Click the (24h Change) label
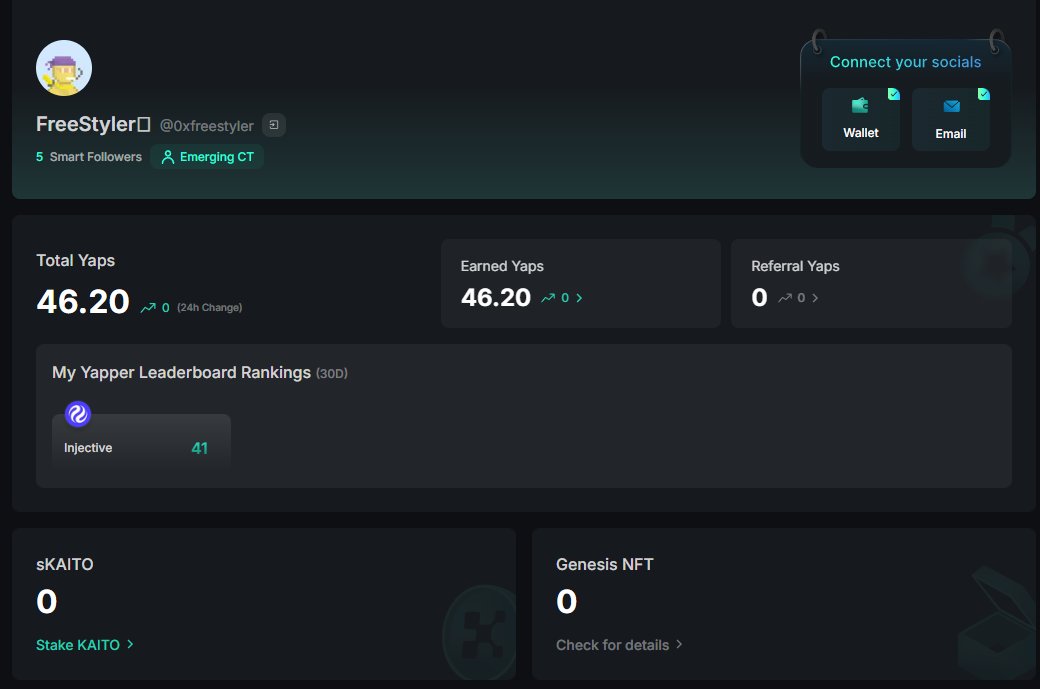Screen dimensions: 1040x689 pos(210,308)
